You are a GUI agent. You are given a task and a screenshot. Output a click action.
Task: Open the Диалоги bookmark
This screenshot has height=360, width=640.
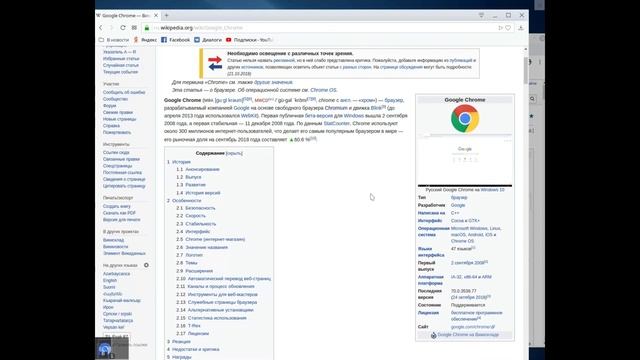click(x=208, y=40)
